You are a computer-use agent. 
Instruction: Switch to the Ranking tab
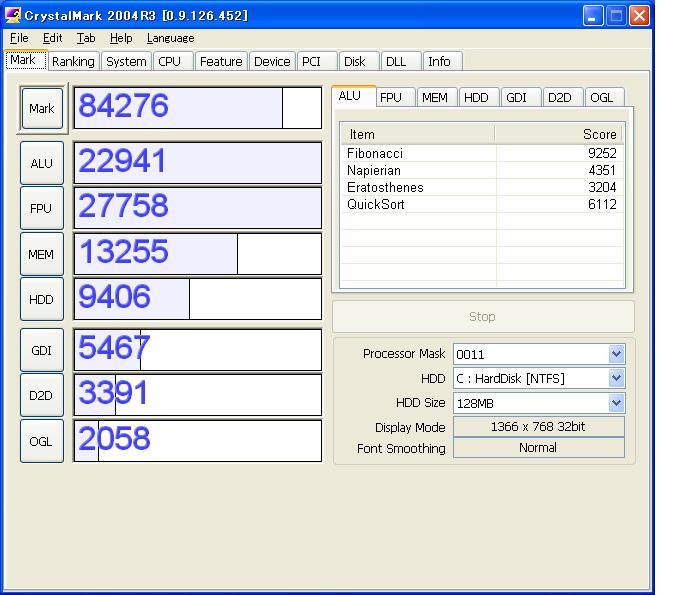coord(73,61)
